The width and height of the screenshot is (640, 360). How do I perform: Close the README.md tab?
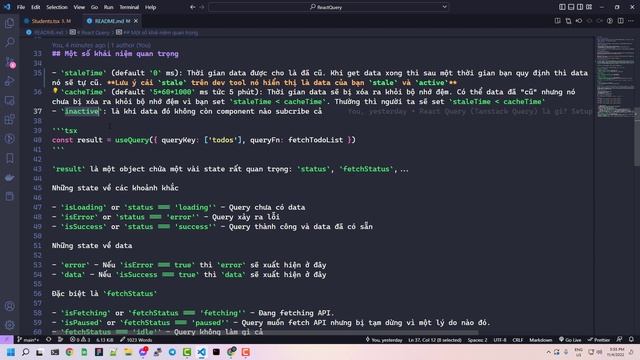tap(136, 21)
